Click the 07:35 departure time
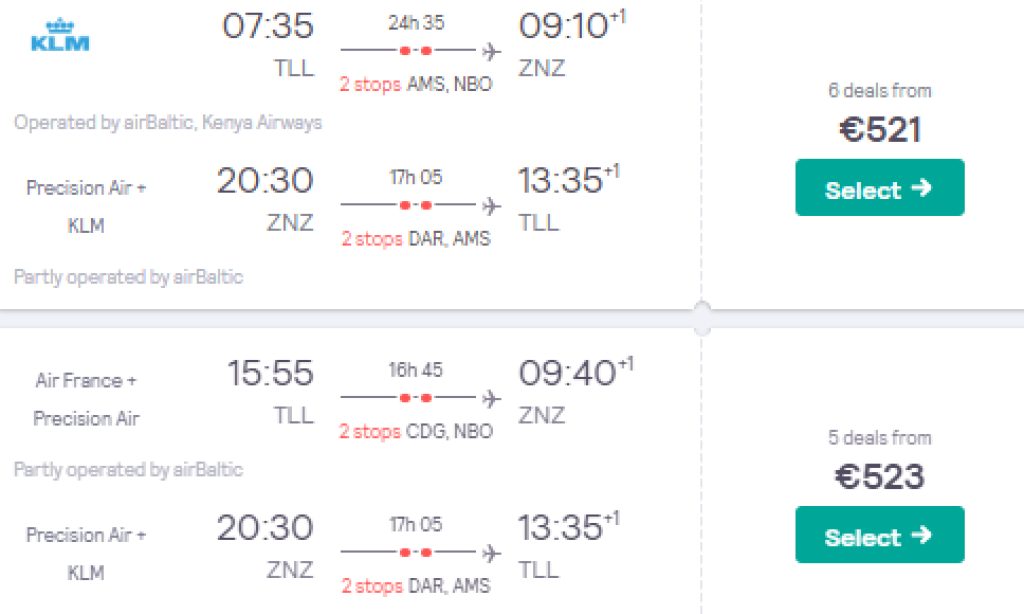 point(267,26)
